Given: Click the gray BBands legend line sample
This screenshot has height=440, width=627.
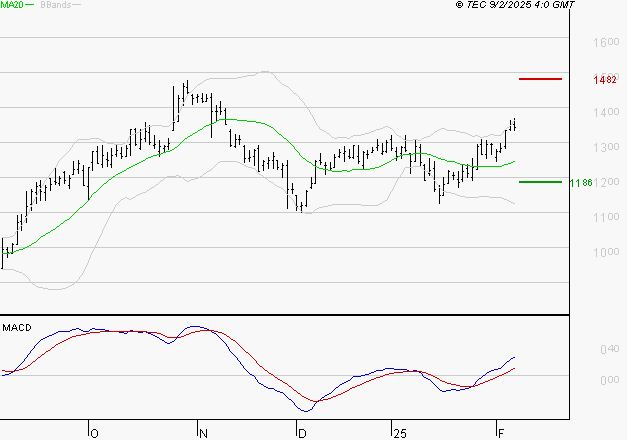Looking at the screenshot, I should click(x=76, y=5).
